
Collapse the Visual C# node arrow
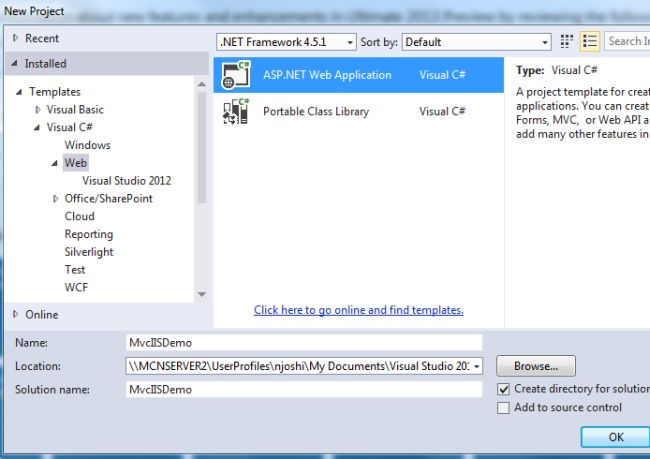[37, 127]
